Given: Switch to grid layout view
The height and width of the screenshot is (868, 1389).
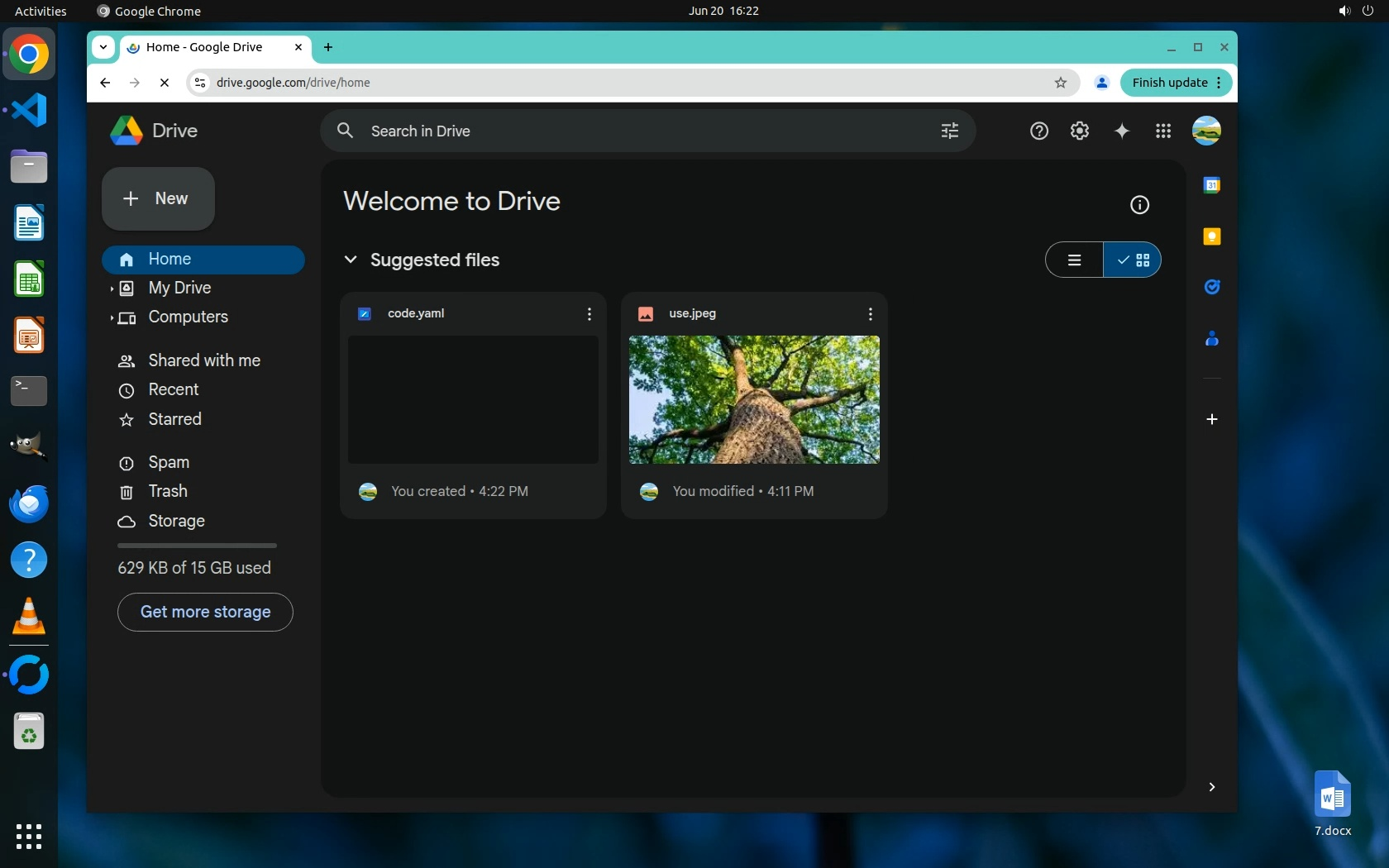Looking at the screenshot, I should point(1133,260).
